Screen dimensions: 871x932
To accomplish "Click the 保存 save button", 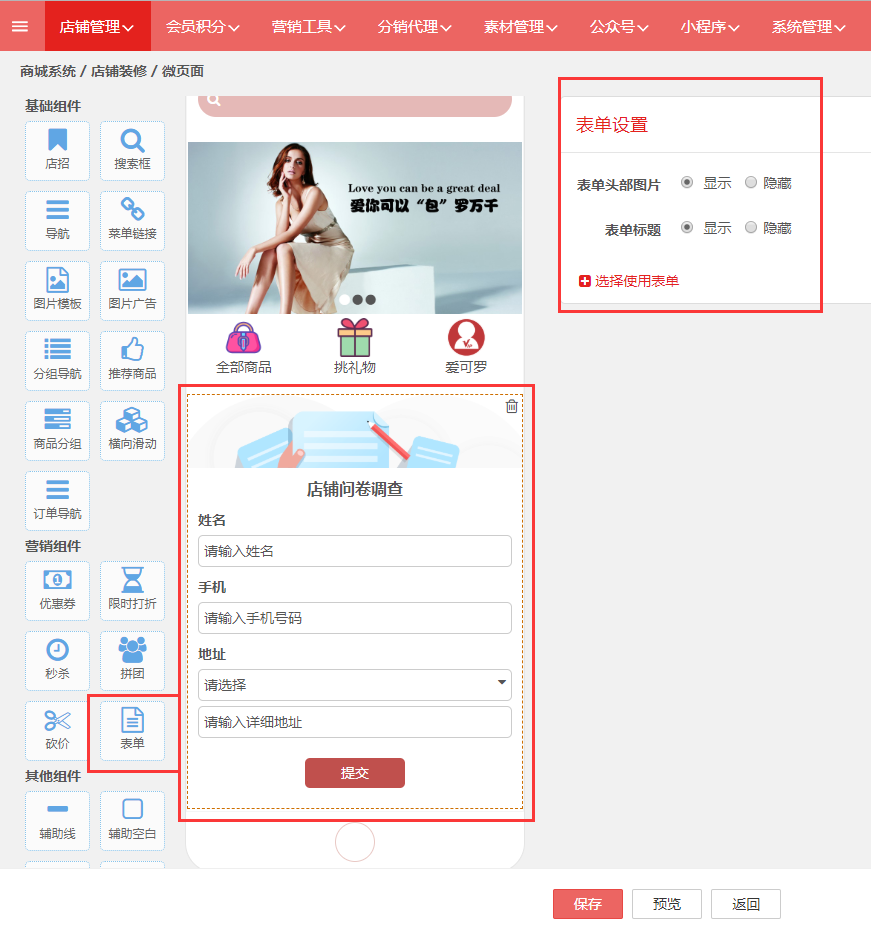I will click(588, 904).
